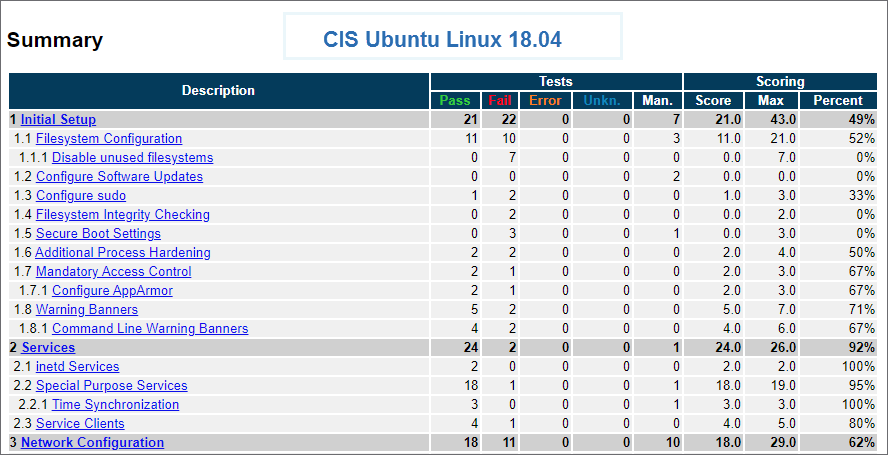Open the Time Synchronization link
This screenshot has width=888, height=455.
pos(116,405)
